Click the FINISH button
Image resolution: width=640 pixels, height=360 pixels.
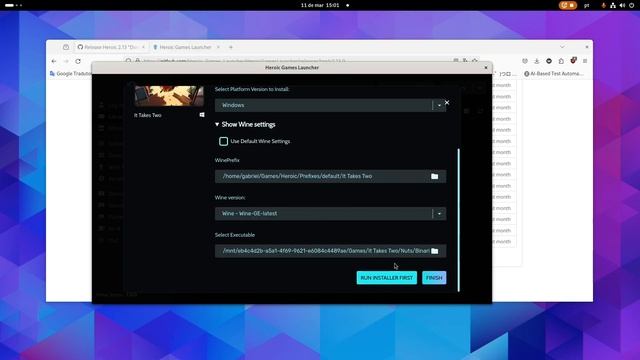434,278
